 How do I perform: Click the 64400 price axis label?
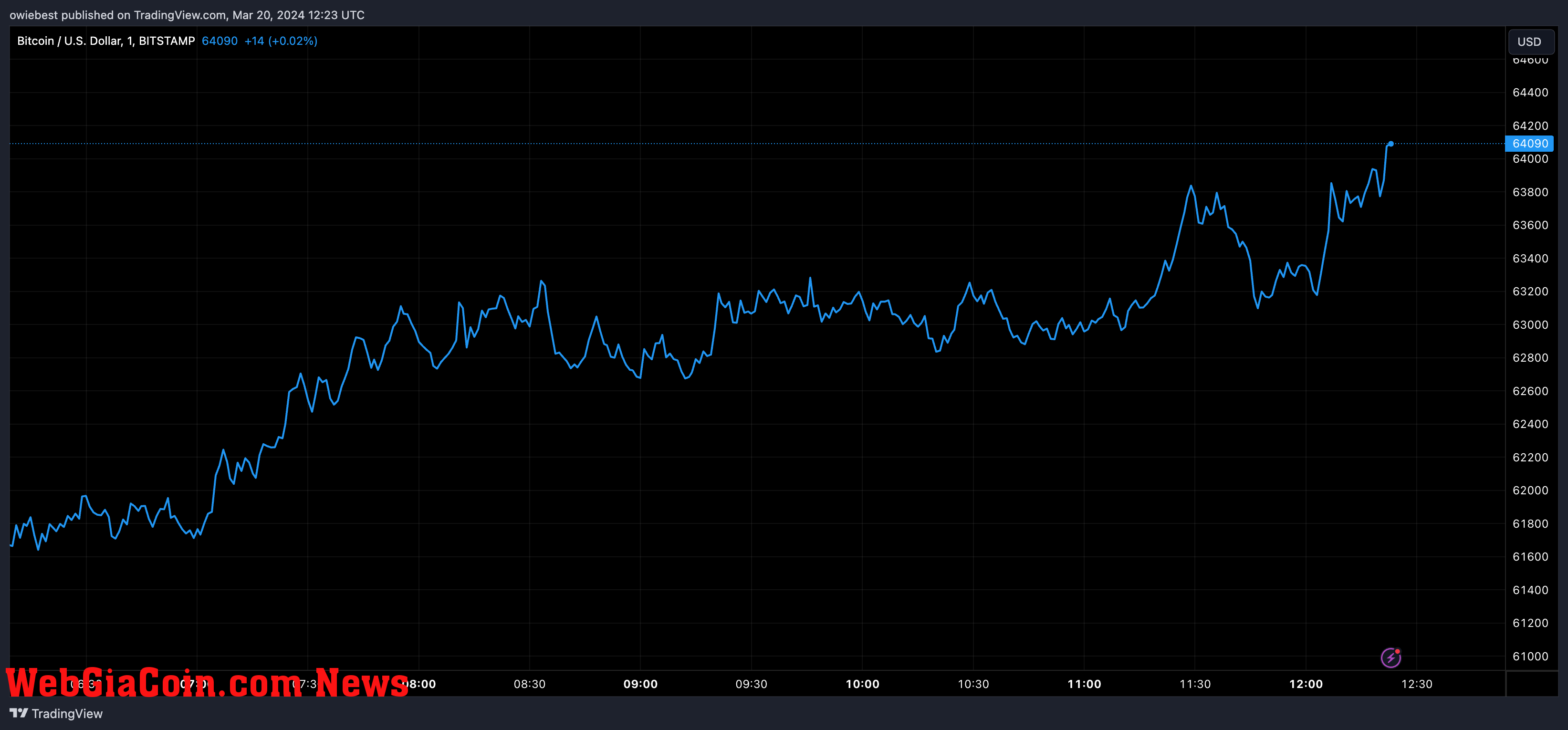1530,93
